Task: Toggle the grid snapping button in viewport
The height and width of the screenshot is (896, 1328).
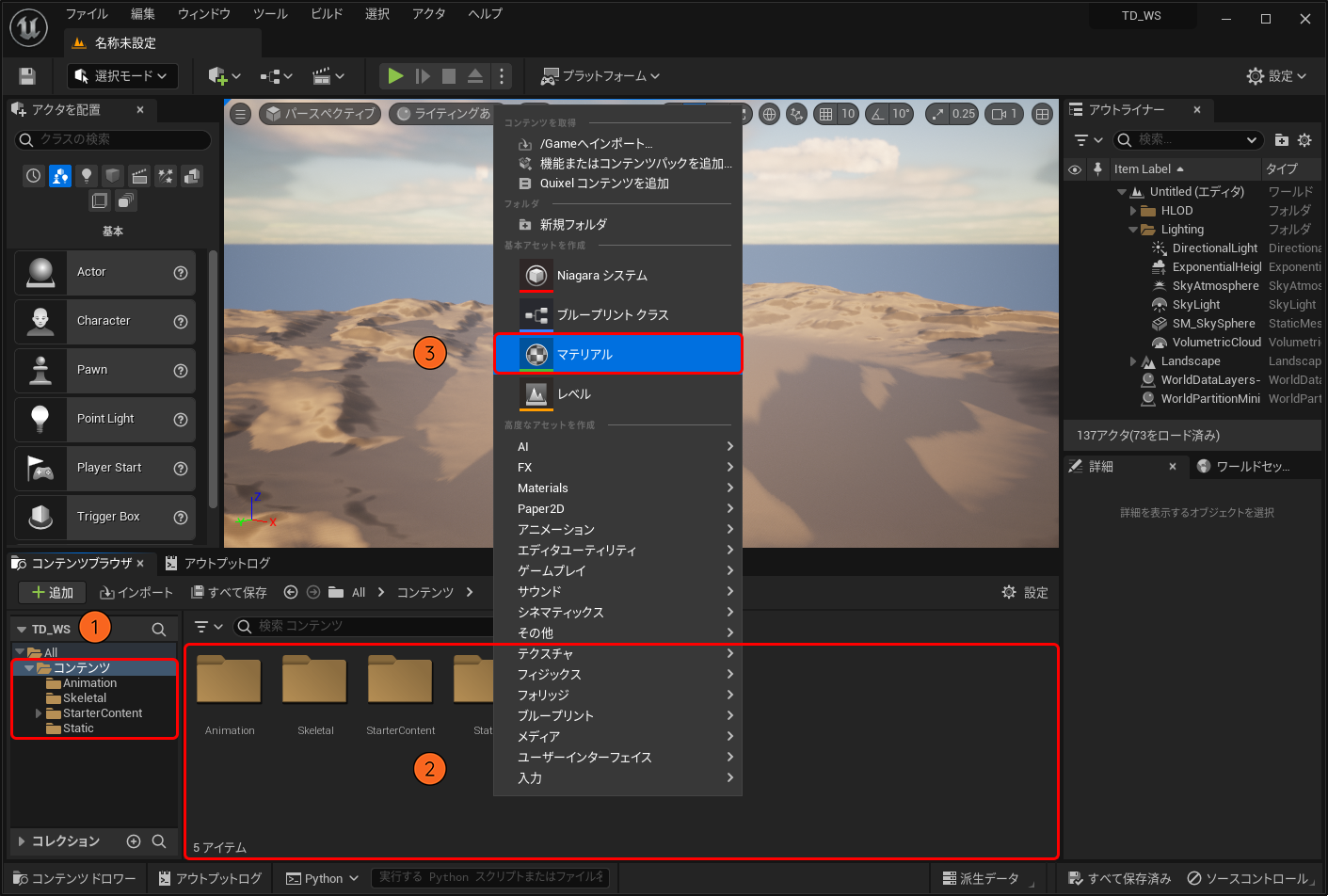Action: tap(825, 114)
